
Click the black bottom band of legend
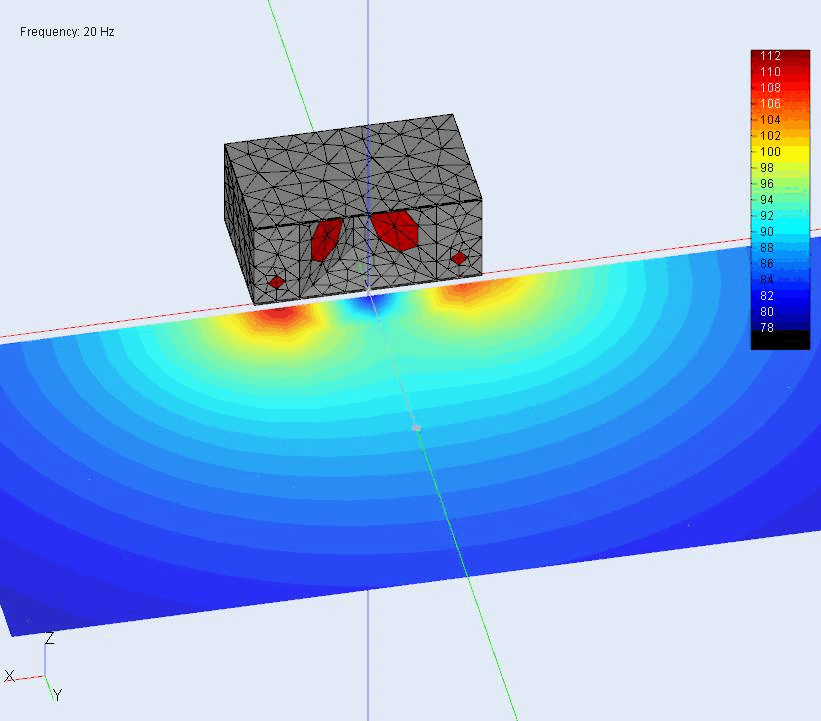(780, 342)
